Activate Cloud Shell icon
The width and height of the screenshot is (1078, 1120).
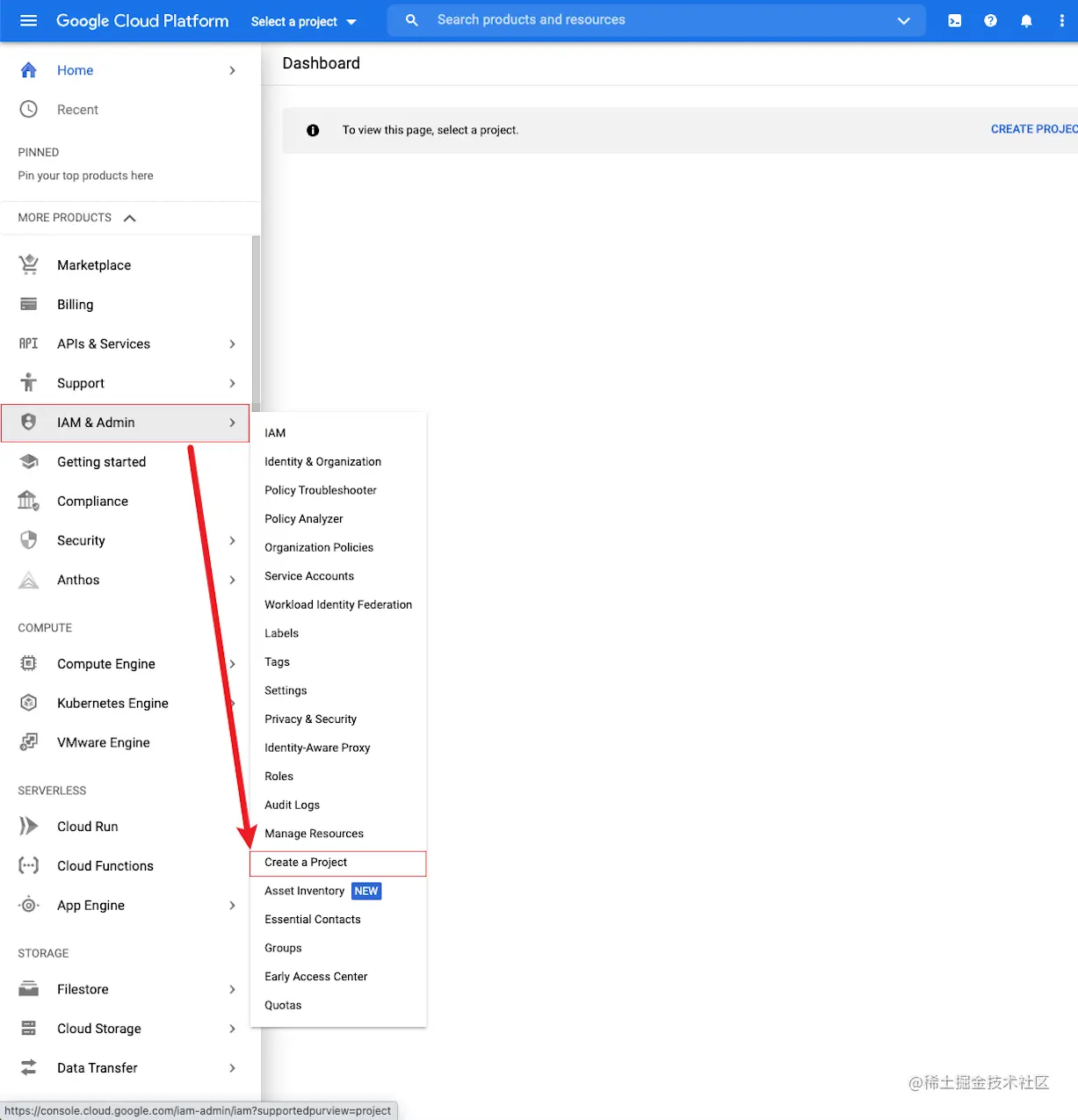954,21
